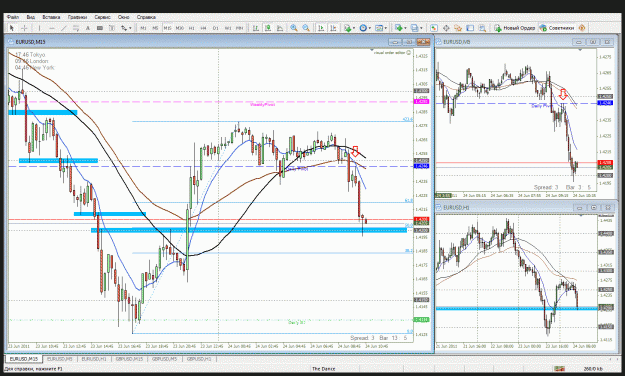
Task: Zoom in on the chart
Action: tap(294, 28)
